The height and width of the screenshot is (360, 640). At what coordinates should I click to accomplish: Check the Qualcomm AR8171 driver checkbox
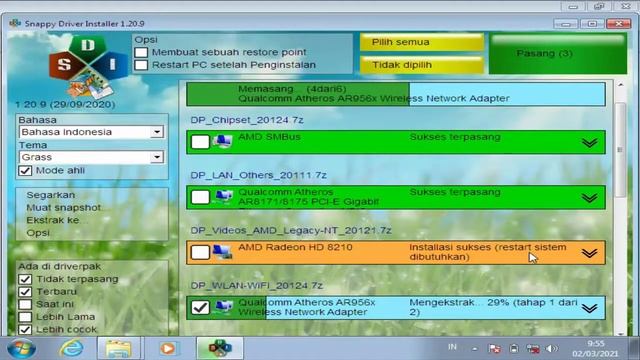[200, 197]
